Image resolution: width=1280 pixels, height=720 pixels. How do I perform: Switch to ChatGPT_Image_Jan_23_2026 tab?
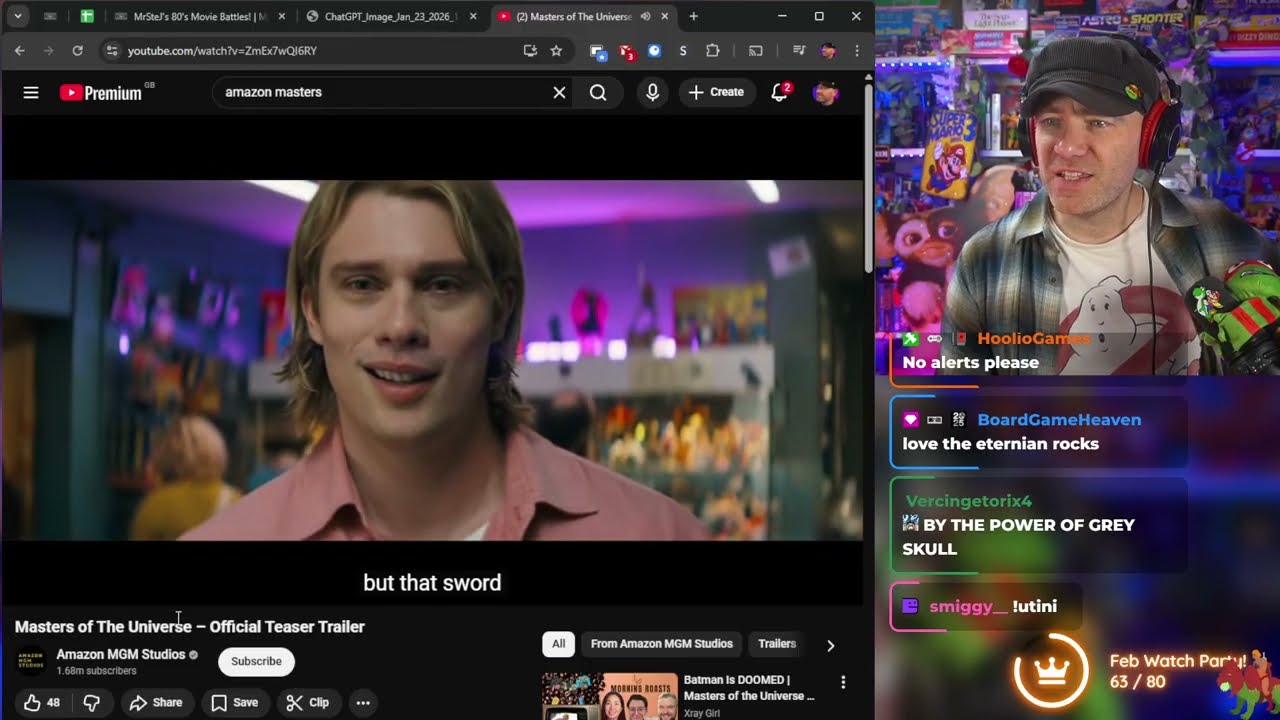click(x=390, y=16)
